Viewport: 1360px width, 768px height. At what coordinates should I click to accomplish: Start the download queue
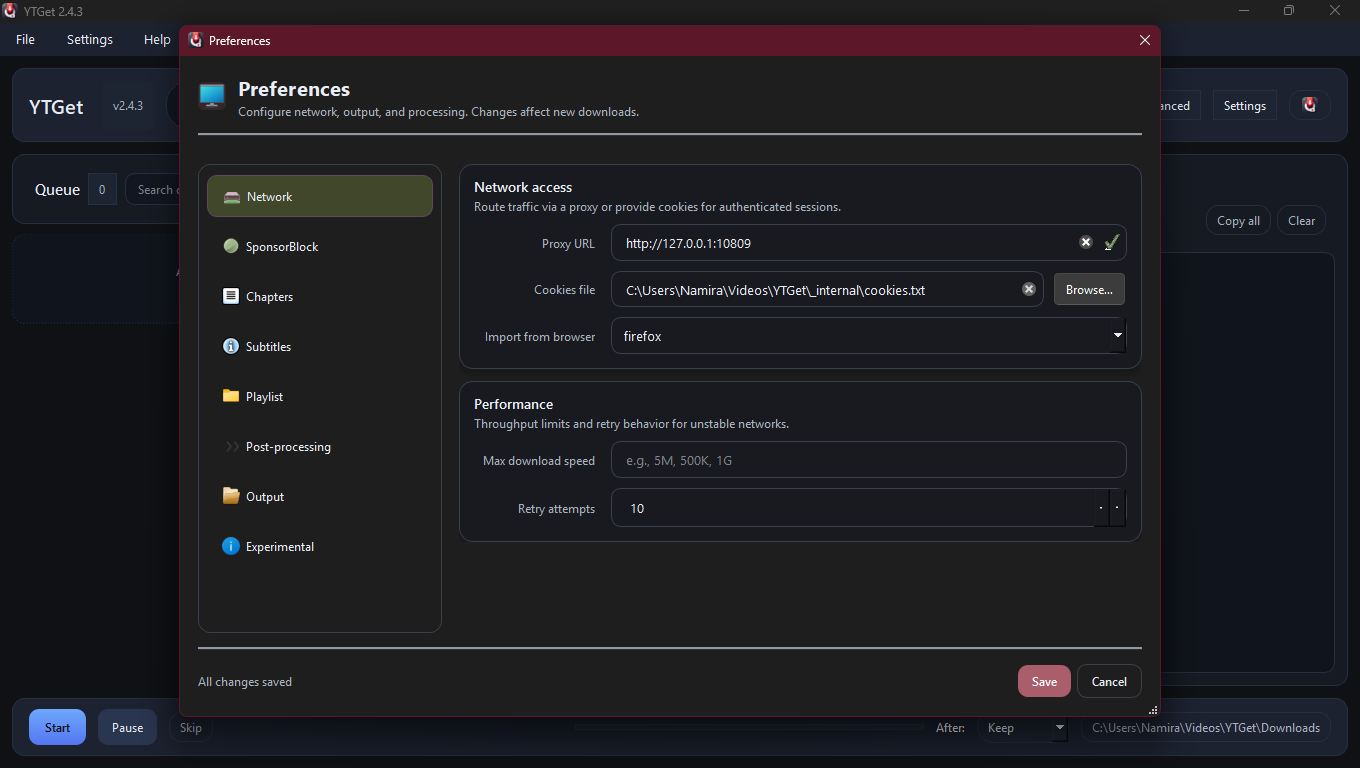[x=57, y=727]
